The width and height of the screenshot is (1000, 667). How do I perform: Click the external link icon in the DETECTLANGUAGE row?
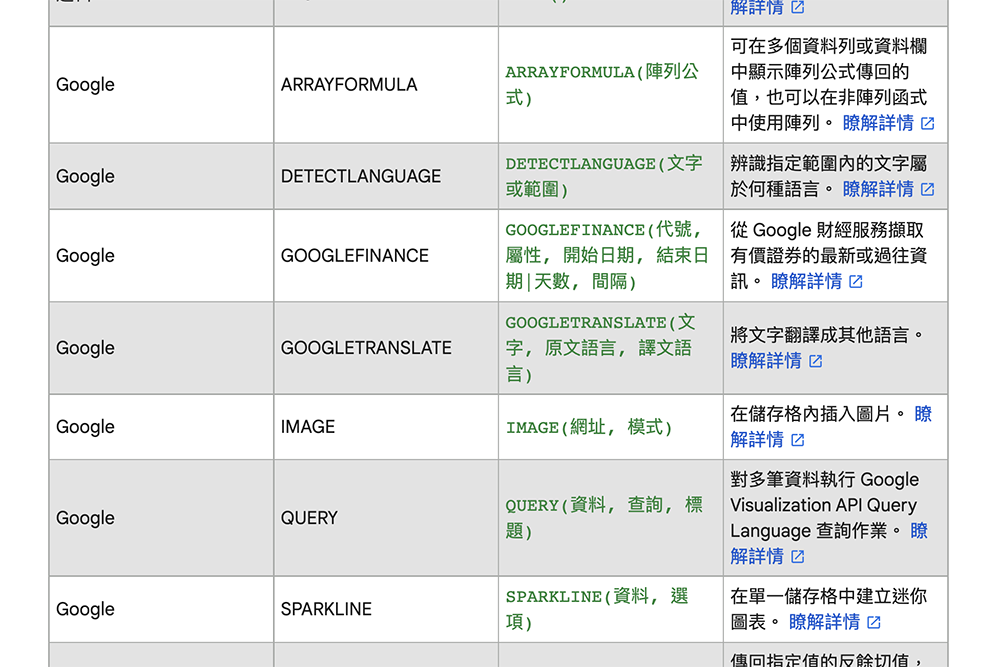point(926,190)
